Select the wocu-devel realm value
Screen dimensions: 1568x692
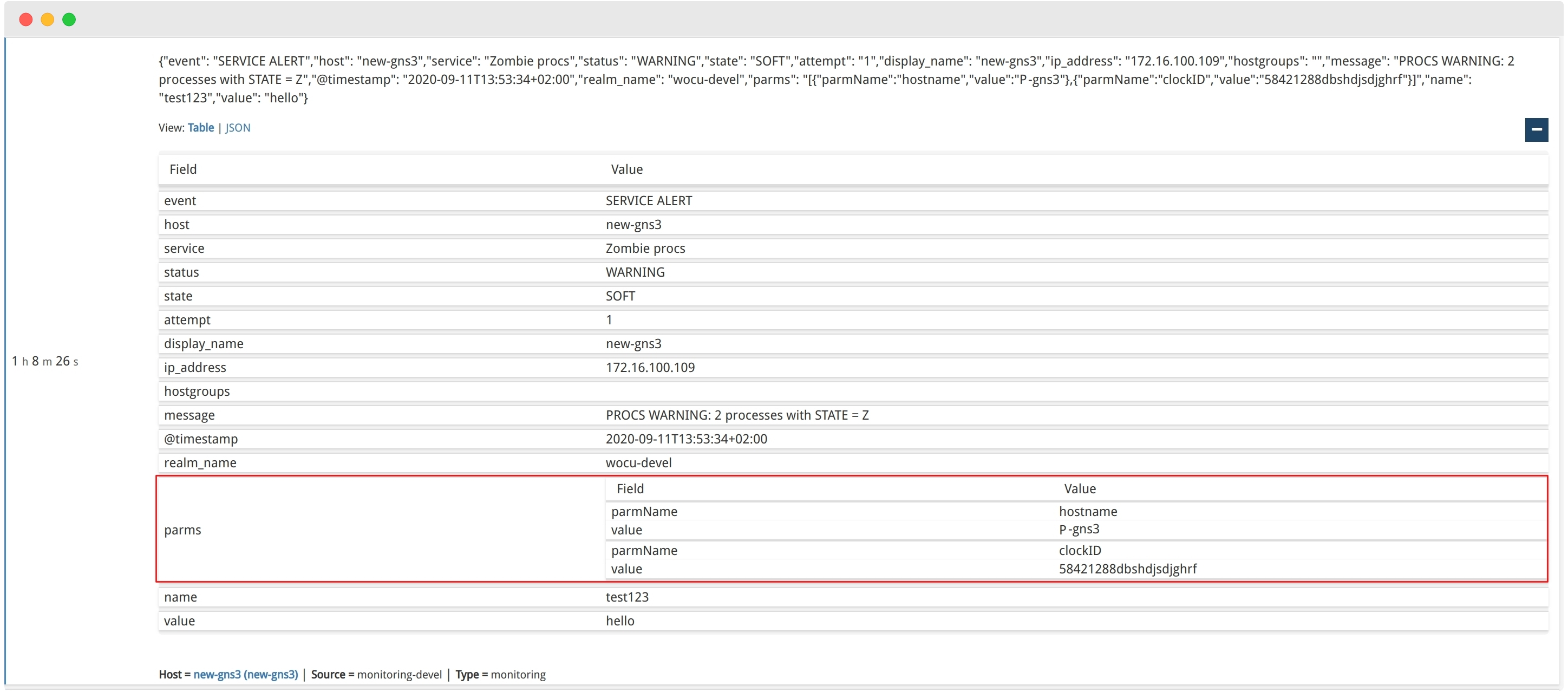tap(638, 462)
